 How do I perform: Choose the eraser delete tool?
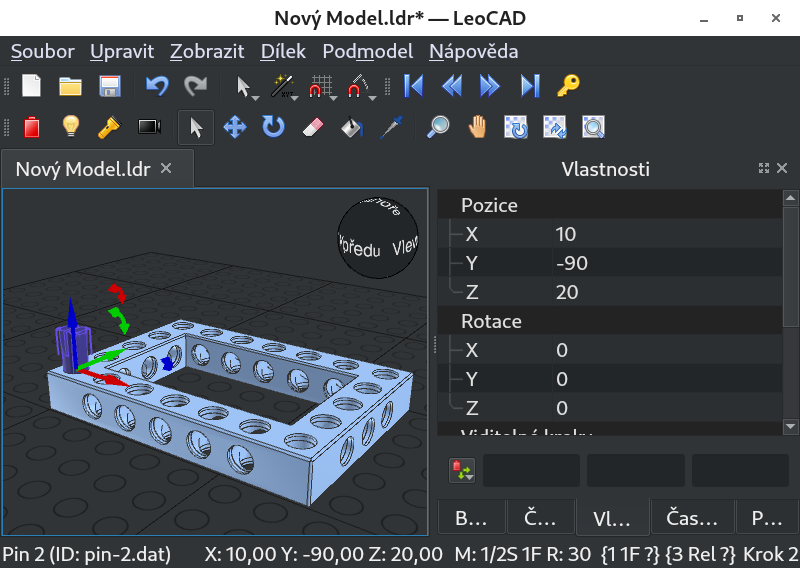click(313, 127)
